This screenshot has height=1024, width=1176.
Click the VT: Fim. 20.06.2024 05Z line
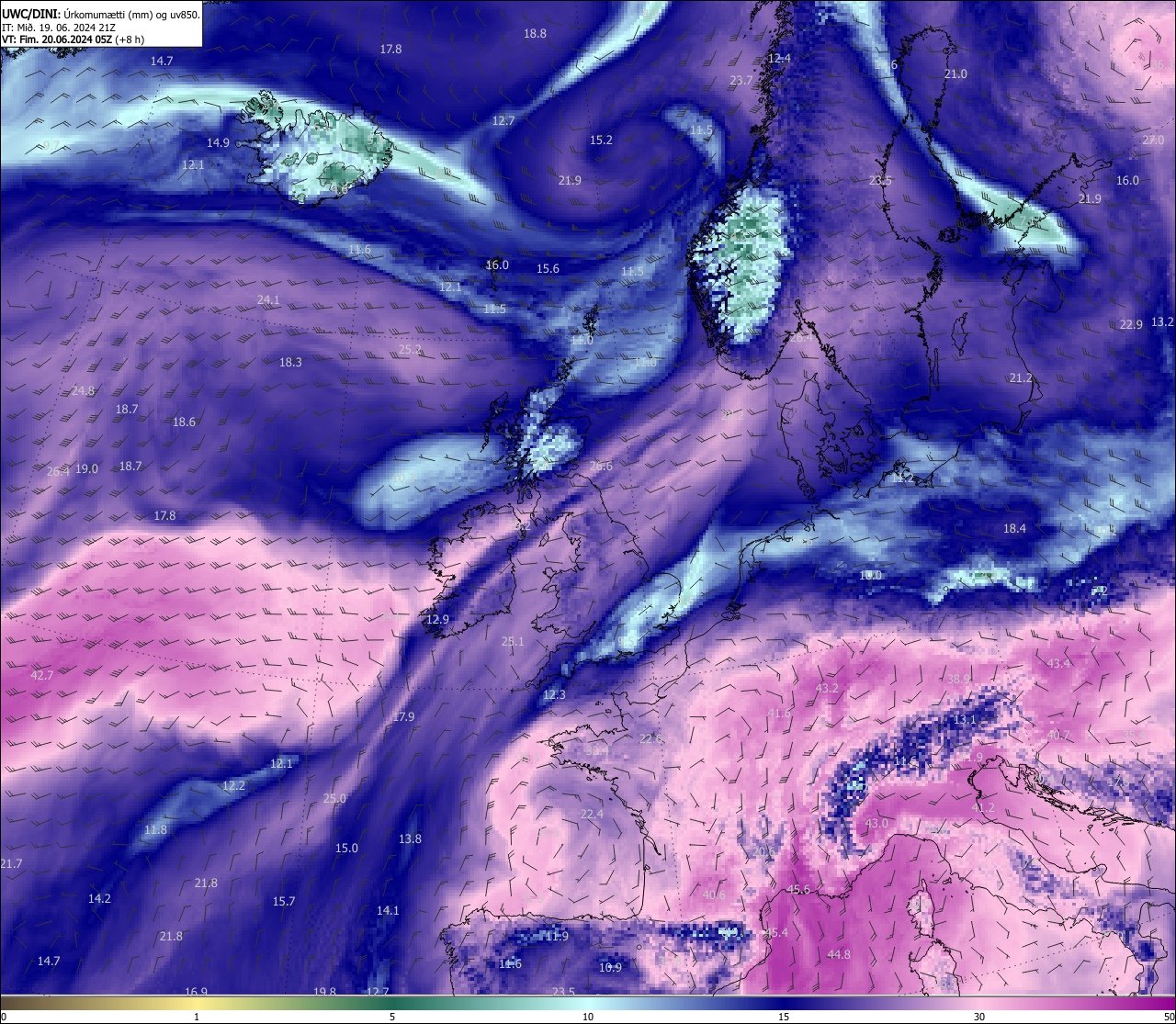pos(73,39)
